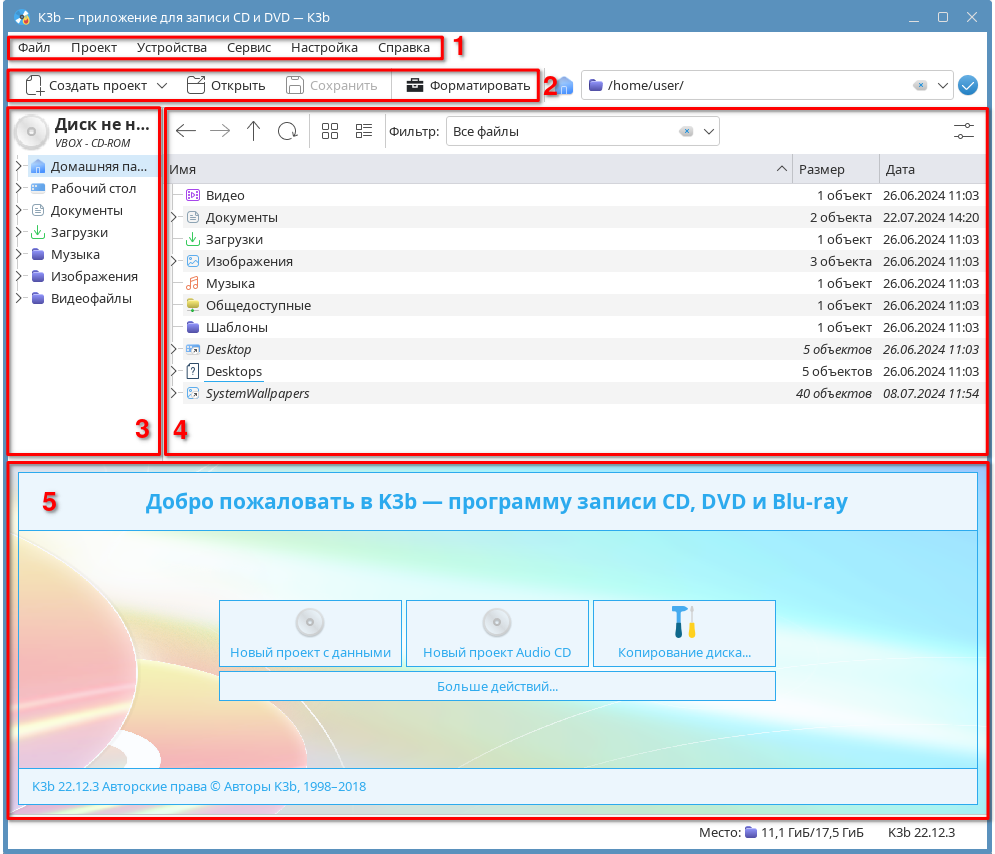Screen dimensions: 995x854
Task: Click the back navigation arrow icon
Action: click(x=186, y=131)
